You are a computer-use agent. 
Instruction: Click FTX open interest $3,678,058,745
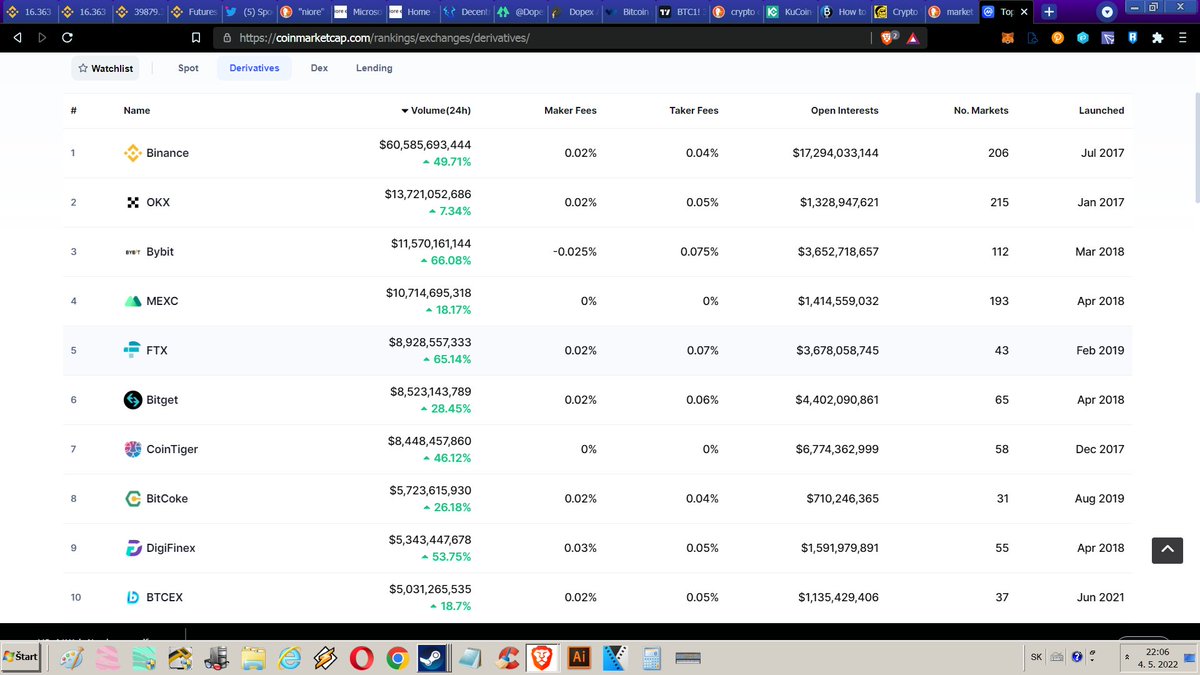838,350
